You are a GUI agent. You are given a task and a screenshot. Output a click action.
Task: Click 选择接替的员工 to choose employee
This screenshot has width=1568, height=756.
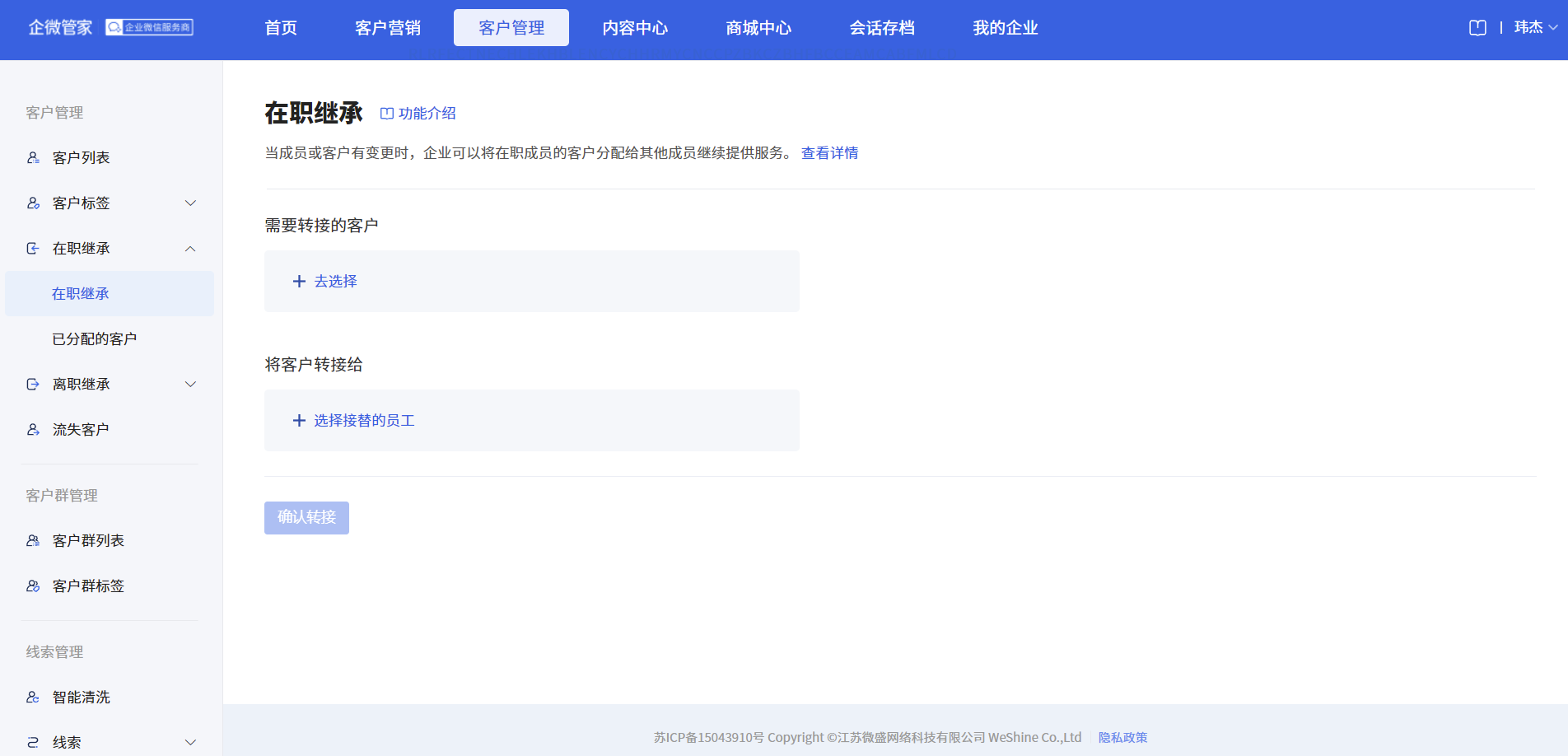point(364,421)
